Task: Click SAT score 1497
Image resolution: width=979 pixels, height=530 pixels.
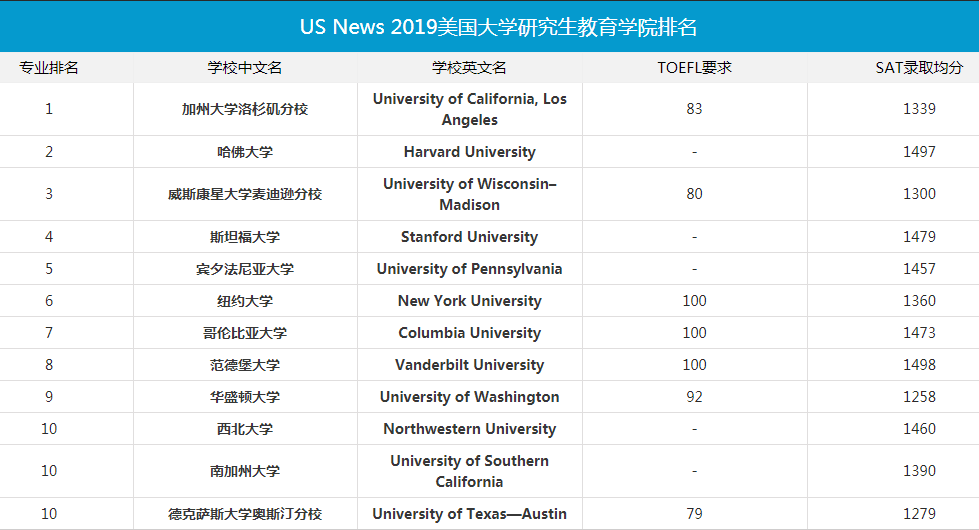Action: 919,152
